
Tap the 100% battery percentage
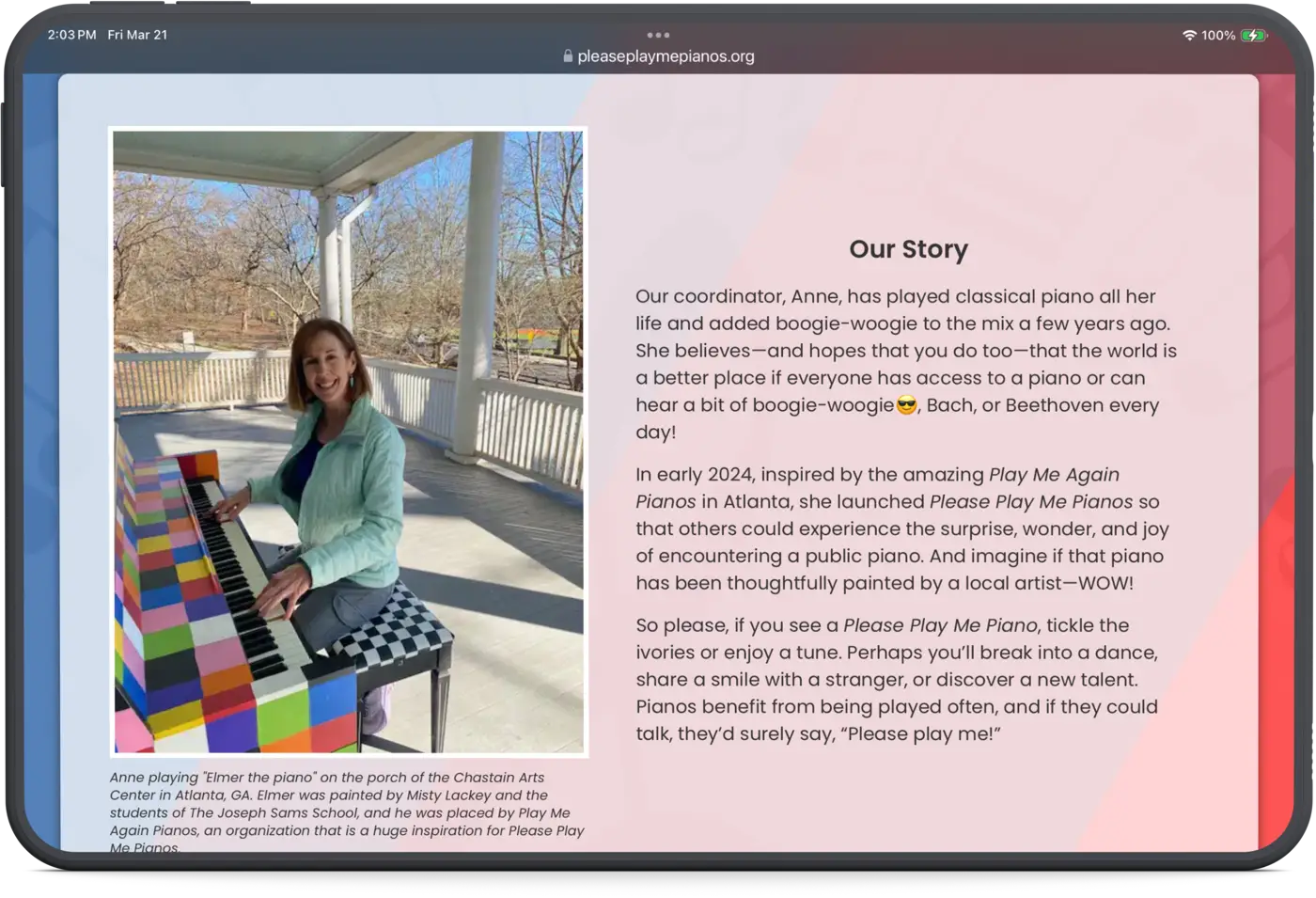[1218, 35]
